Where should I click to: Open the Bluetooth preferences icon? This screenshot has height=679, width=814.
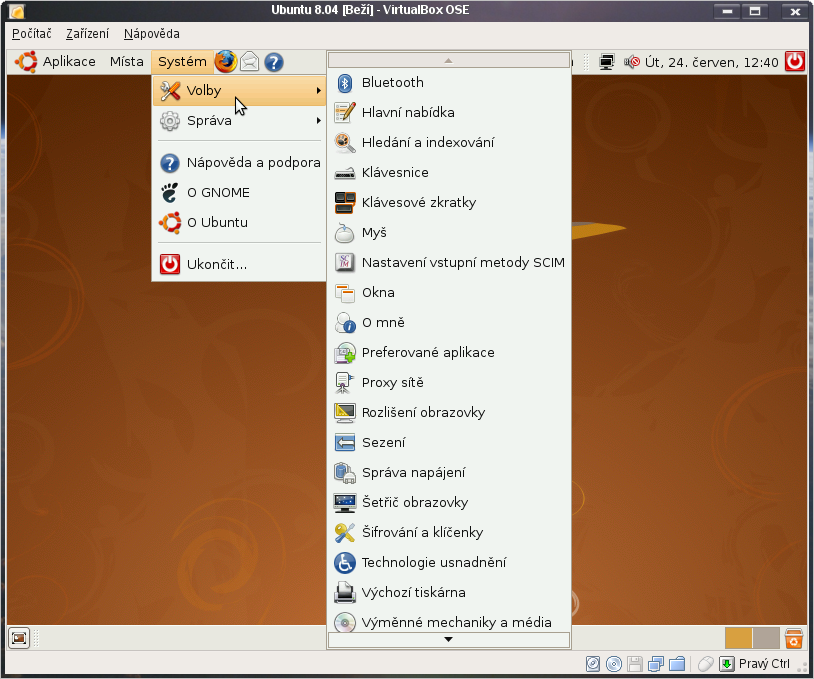click(345, 83)
